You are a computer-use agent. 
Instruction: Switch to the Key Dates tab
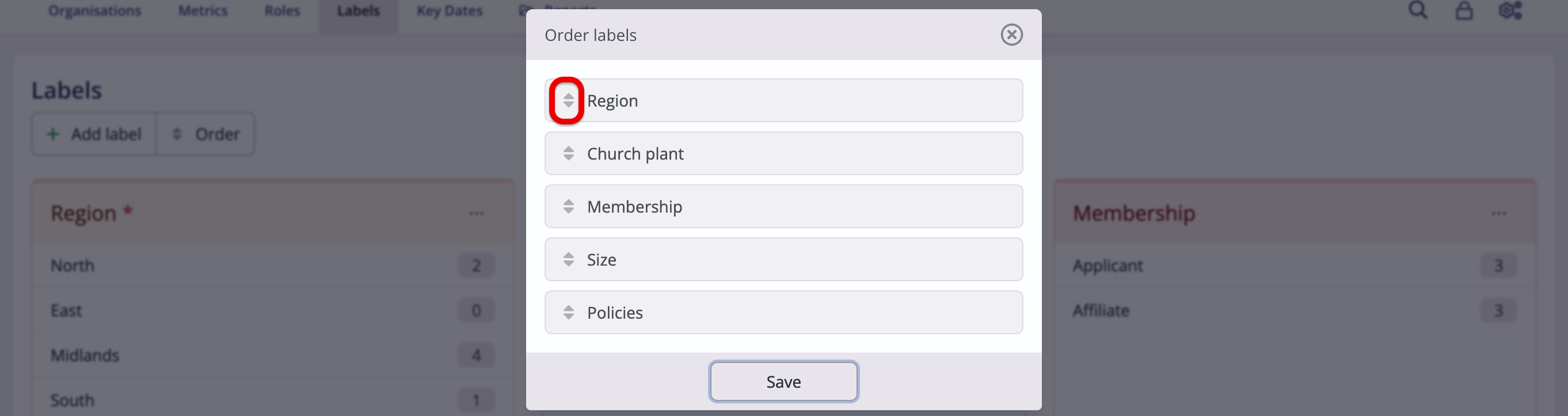point(448,10)
